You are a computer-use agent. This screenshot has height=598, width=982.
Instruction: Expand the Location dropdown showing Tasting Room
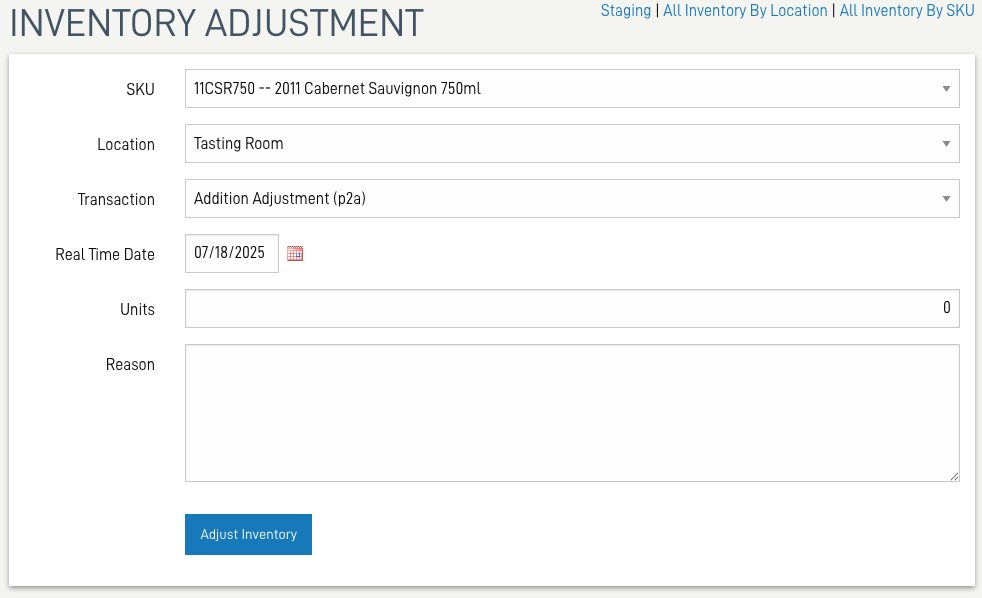click(x=572, y=143)
